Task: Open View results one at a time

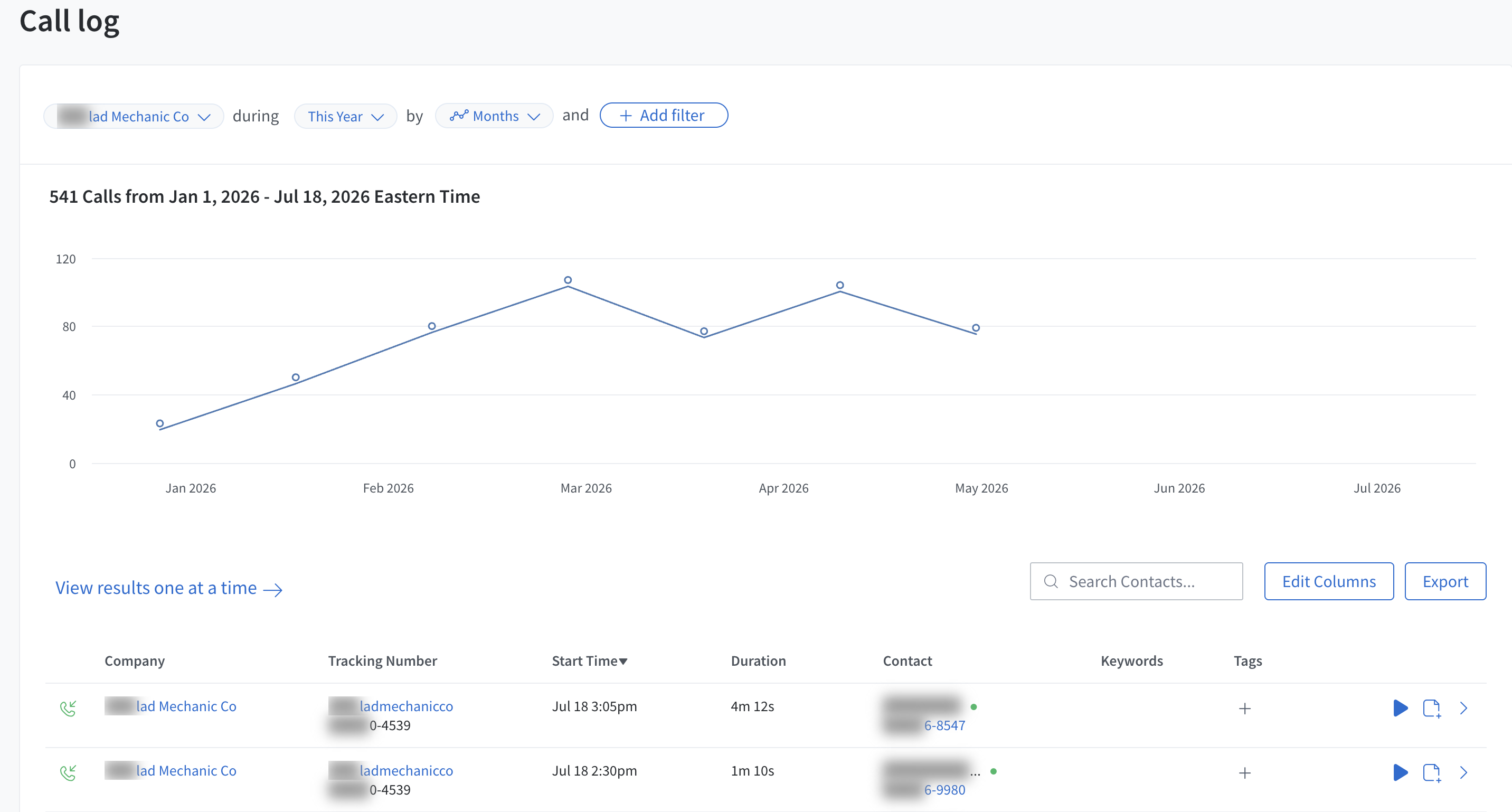Action: (x=168, y=588)
